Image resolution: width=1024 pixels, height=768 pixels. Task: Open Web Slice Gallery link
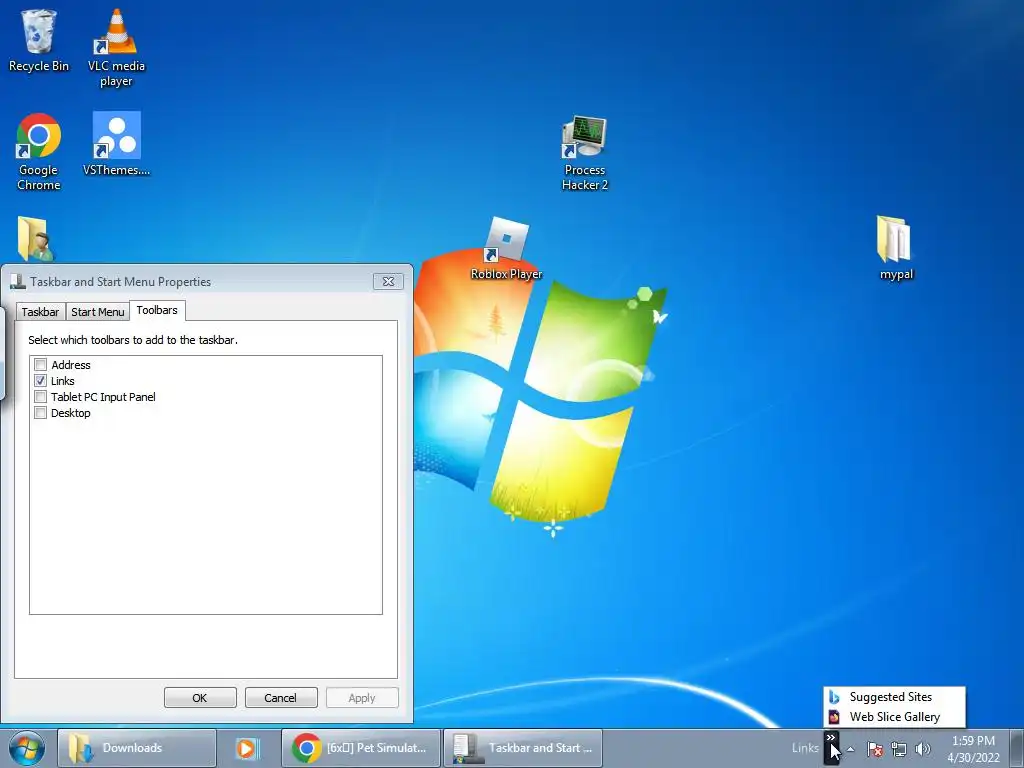[x=893, y=716]
